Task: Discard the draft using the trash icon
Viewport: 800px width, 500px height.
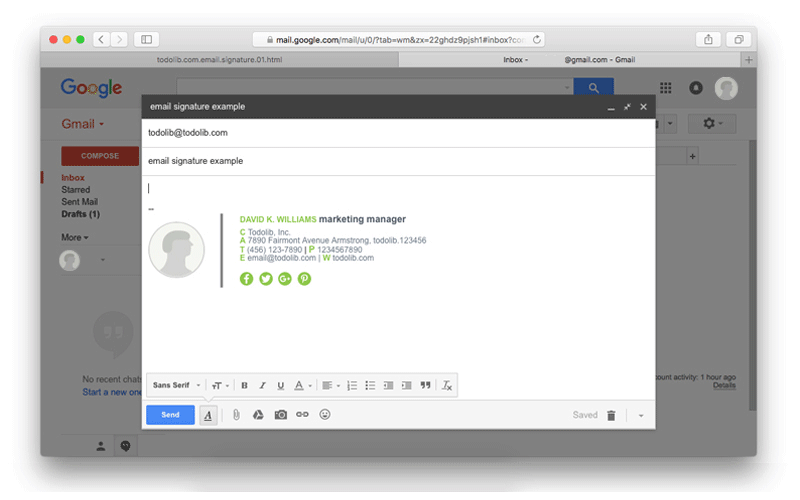Action: tap(611, 415)
